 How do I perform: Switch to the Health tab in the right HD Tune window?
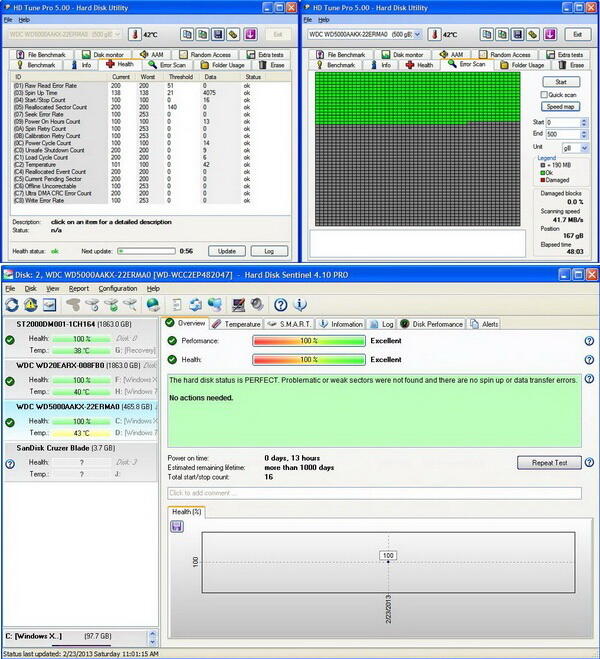click(x=419, y=65)
